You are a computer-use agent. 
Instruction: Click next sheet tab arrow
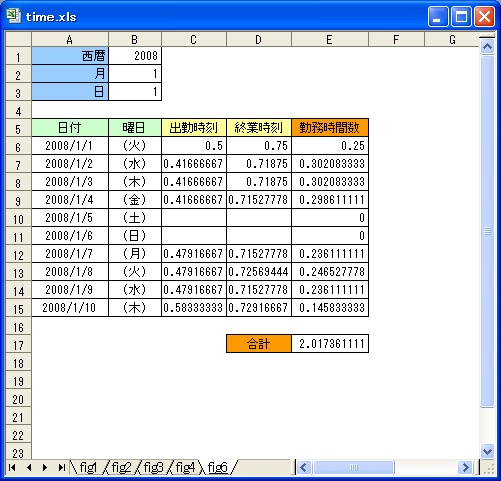[45, 468]
